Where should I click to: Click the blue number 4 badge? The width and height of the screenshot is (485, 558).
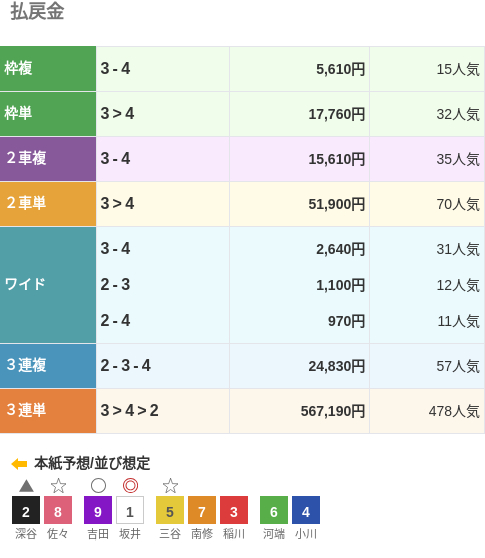[x=306, y=510]
